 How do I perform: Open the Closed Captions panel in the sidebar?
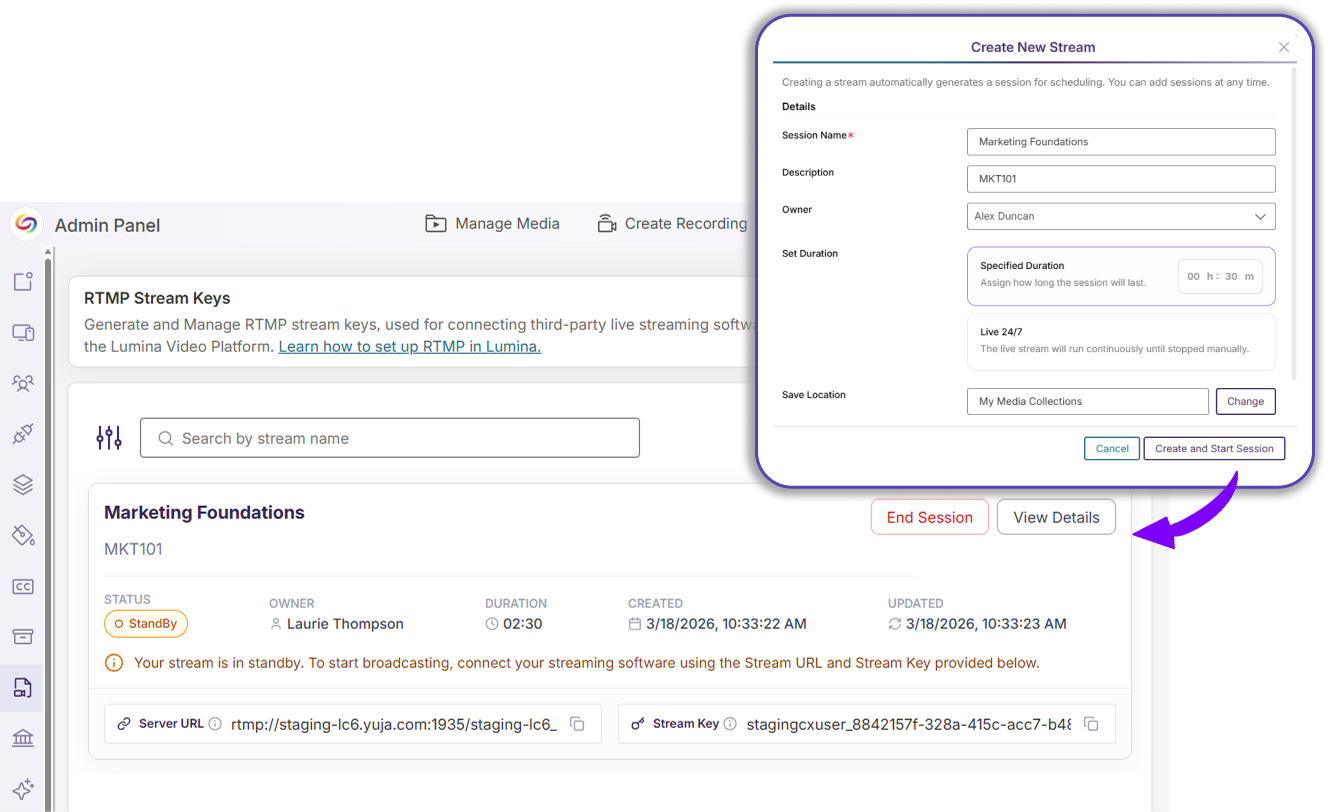(x=22, y=587)
